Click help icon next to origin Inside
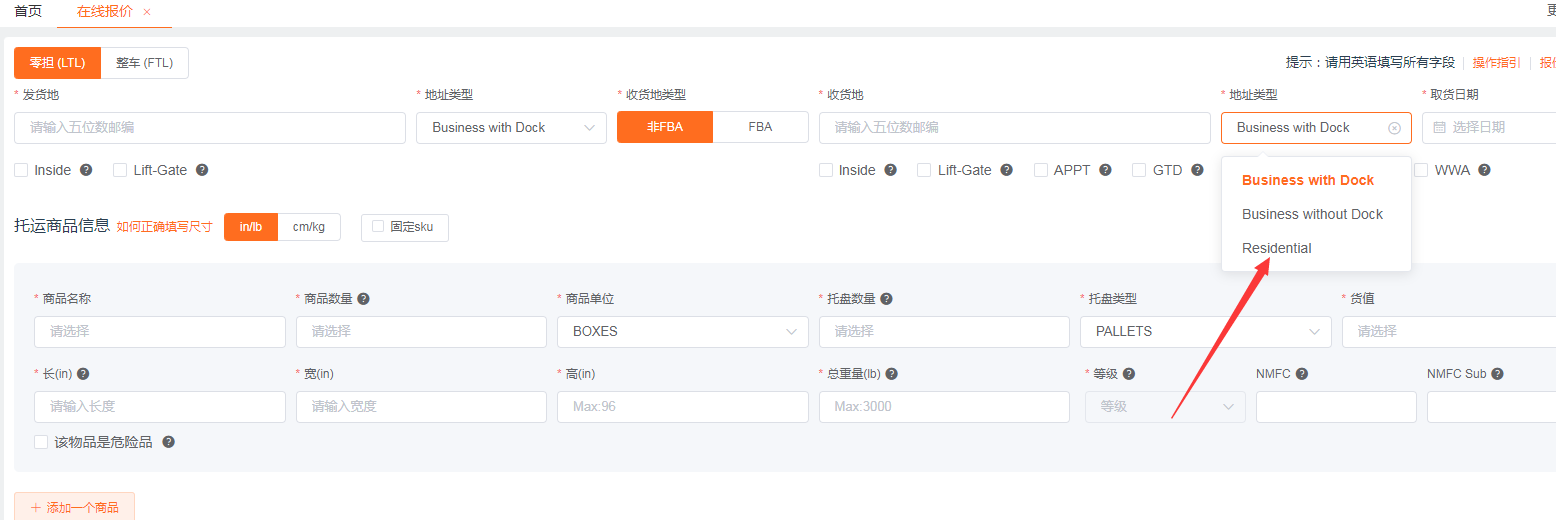Viewport: 1556px width, 520px height. point(86,170)
